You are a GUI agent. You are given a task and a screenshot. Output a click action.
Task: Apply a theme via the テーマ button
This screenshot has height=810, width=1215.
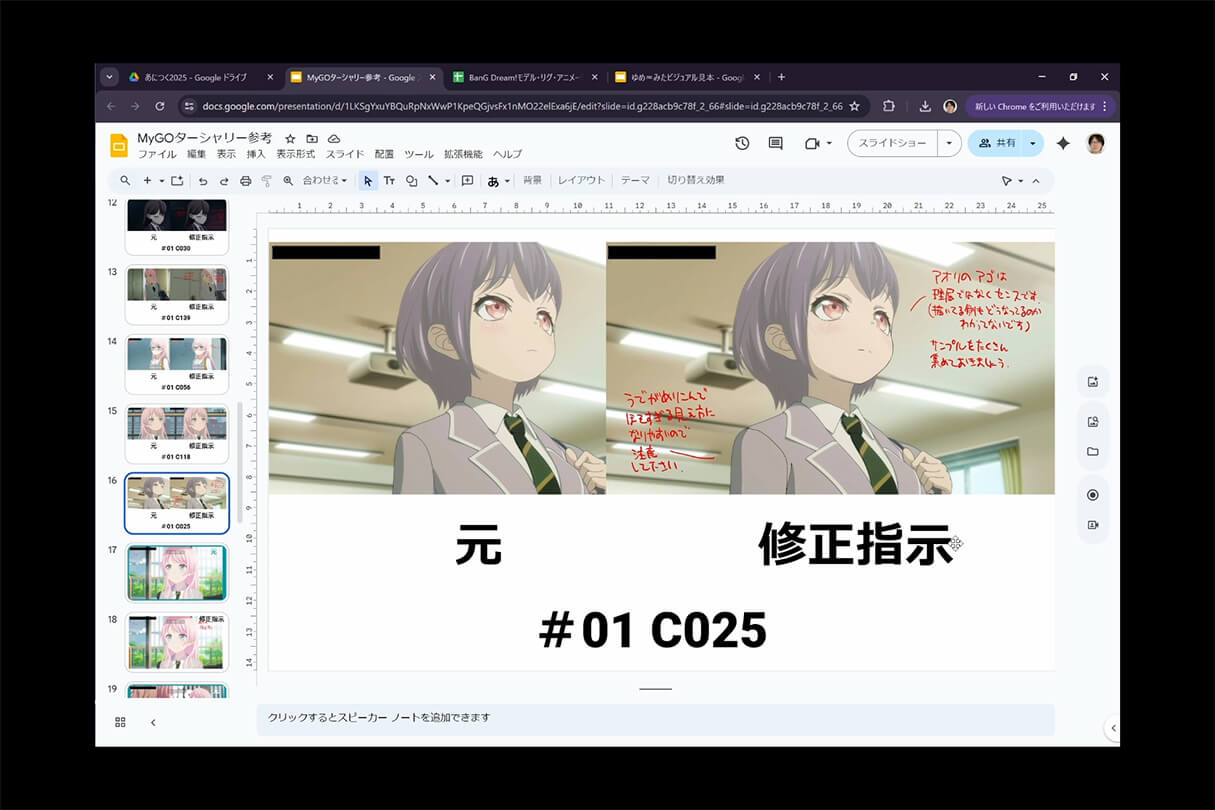[637, 181]
